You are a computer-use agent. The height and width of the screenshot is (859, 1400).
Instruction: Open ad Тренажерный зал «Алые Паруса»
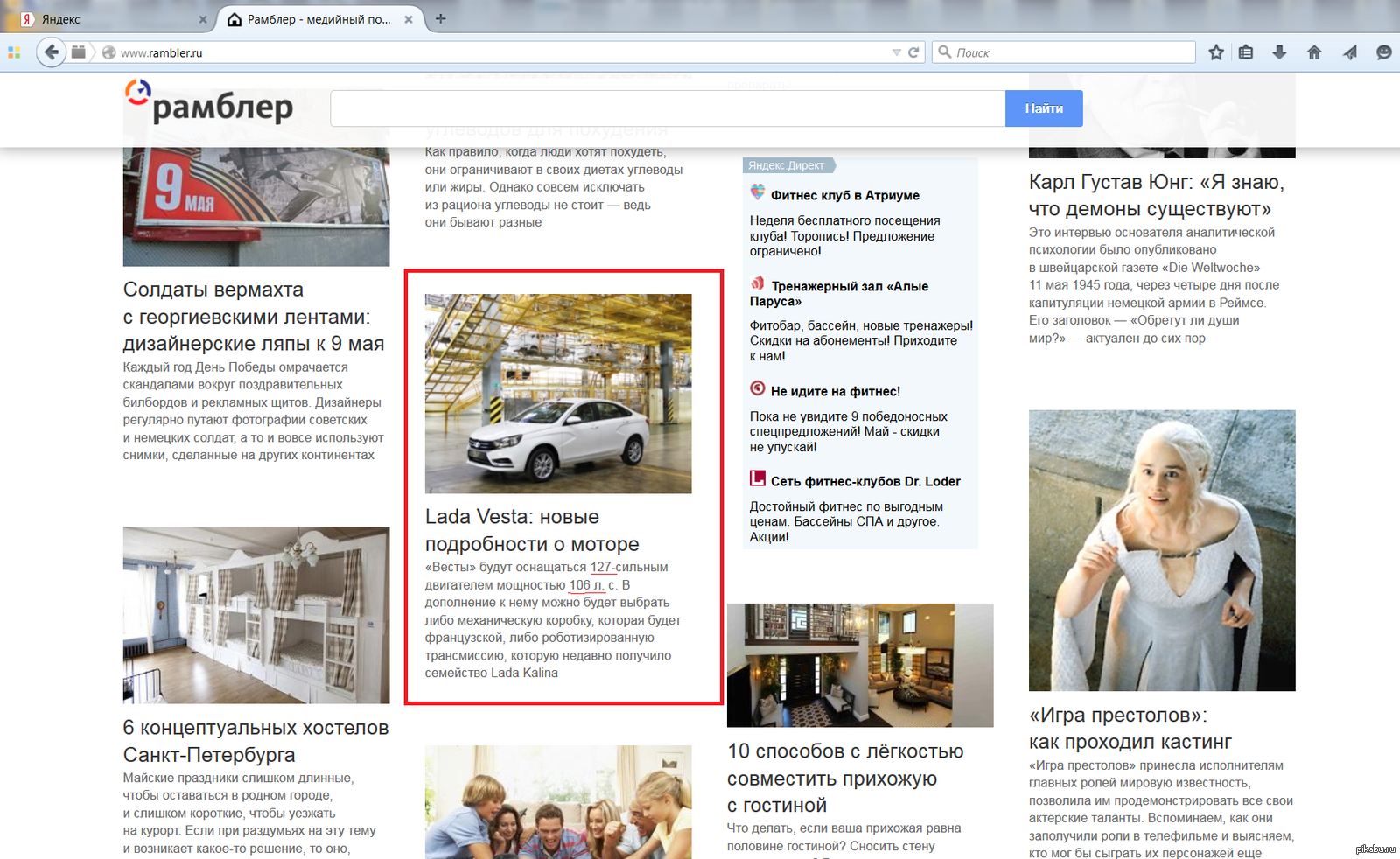[x=839, y=293]
